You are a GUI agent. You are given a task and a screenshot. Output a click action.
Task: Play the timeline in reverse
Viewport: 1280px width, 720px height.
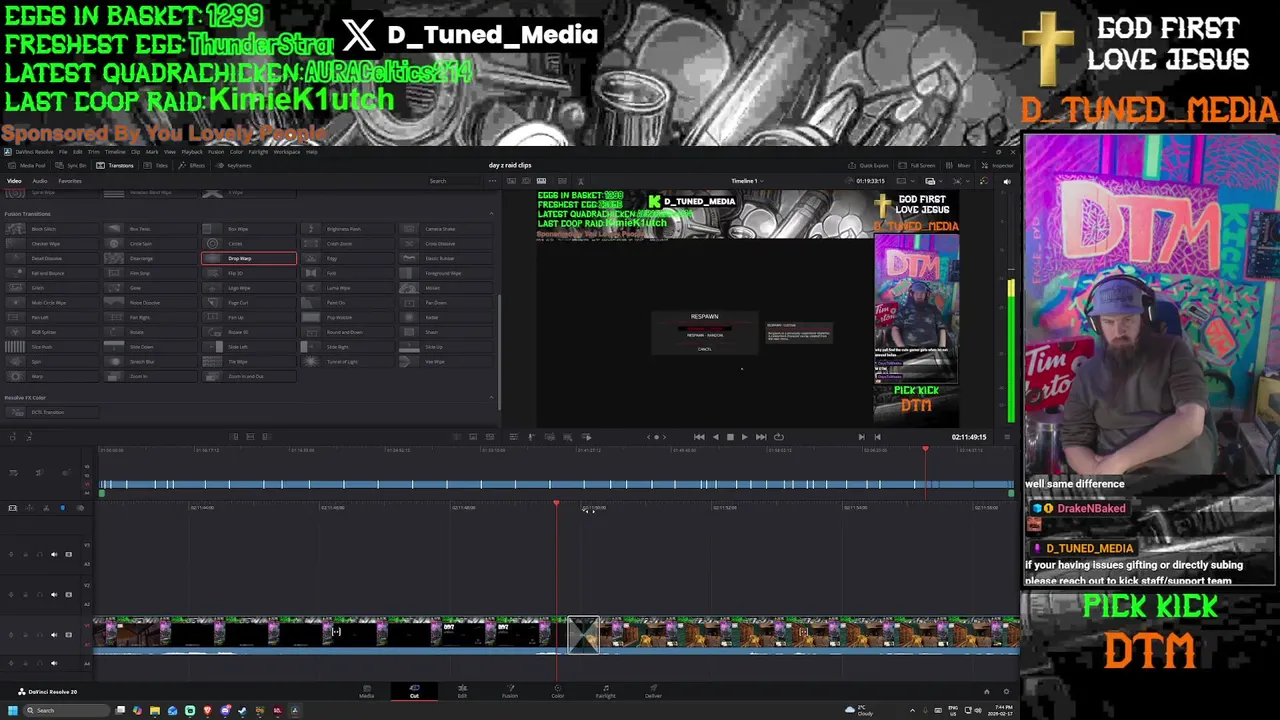714,437
